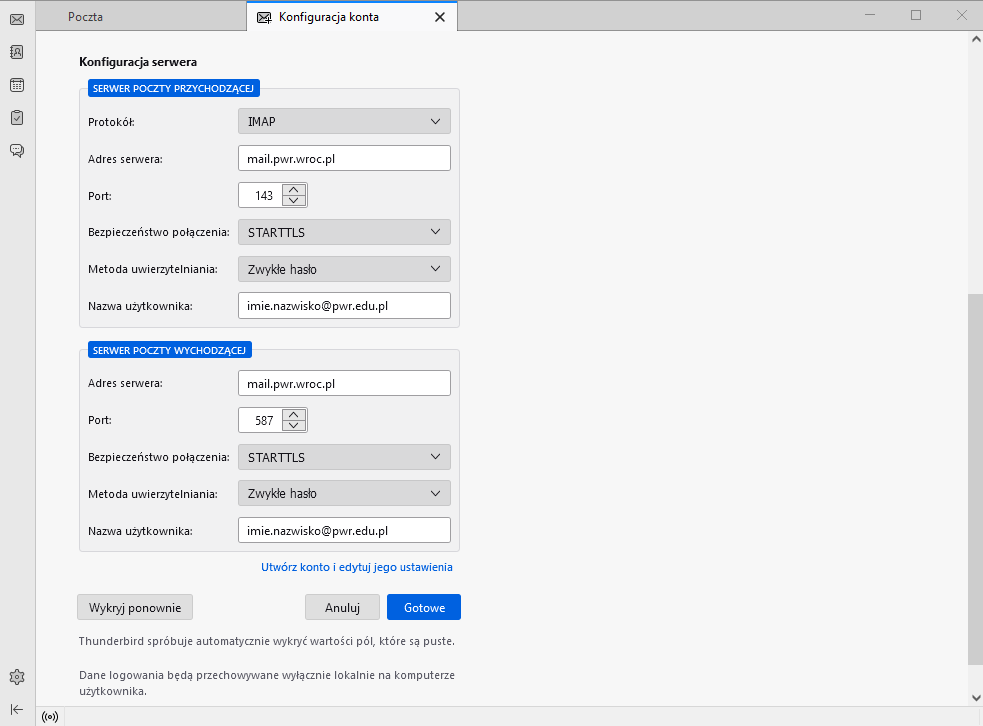The width and height of the screenshot is (983, 726).
Task: Open Settings gear icon in sidebar
Action: (x=17, y=677)
